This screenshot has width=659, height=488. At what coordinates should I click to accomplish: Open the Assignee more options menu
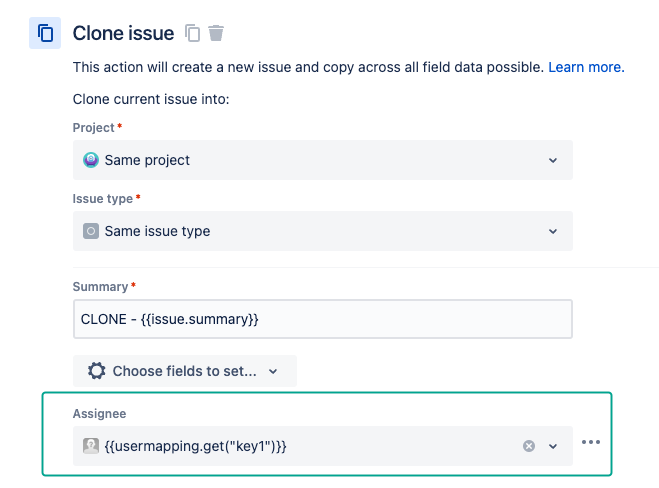(591, 442)
